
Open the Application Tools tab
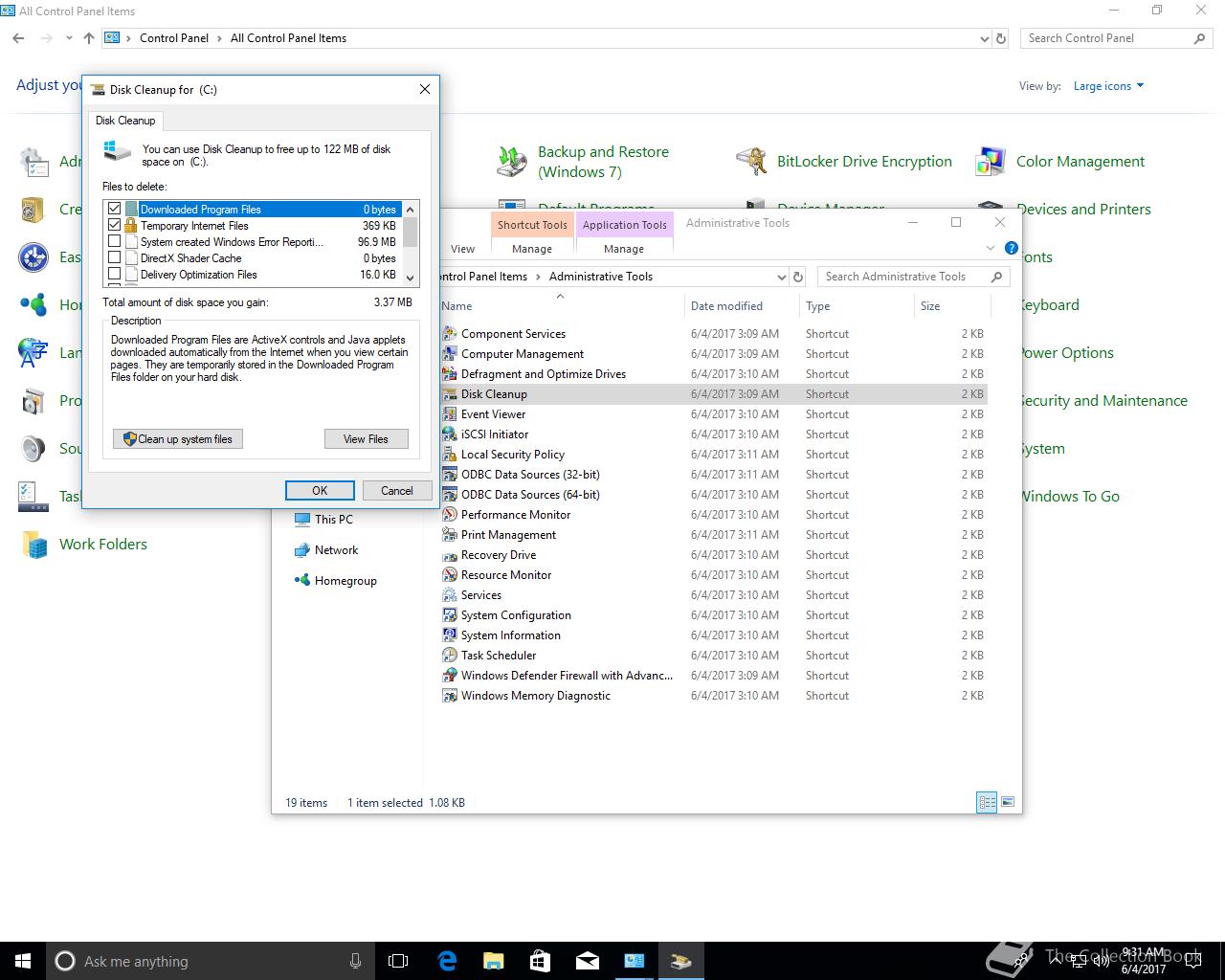tap(624, 225)
